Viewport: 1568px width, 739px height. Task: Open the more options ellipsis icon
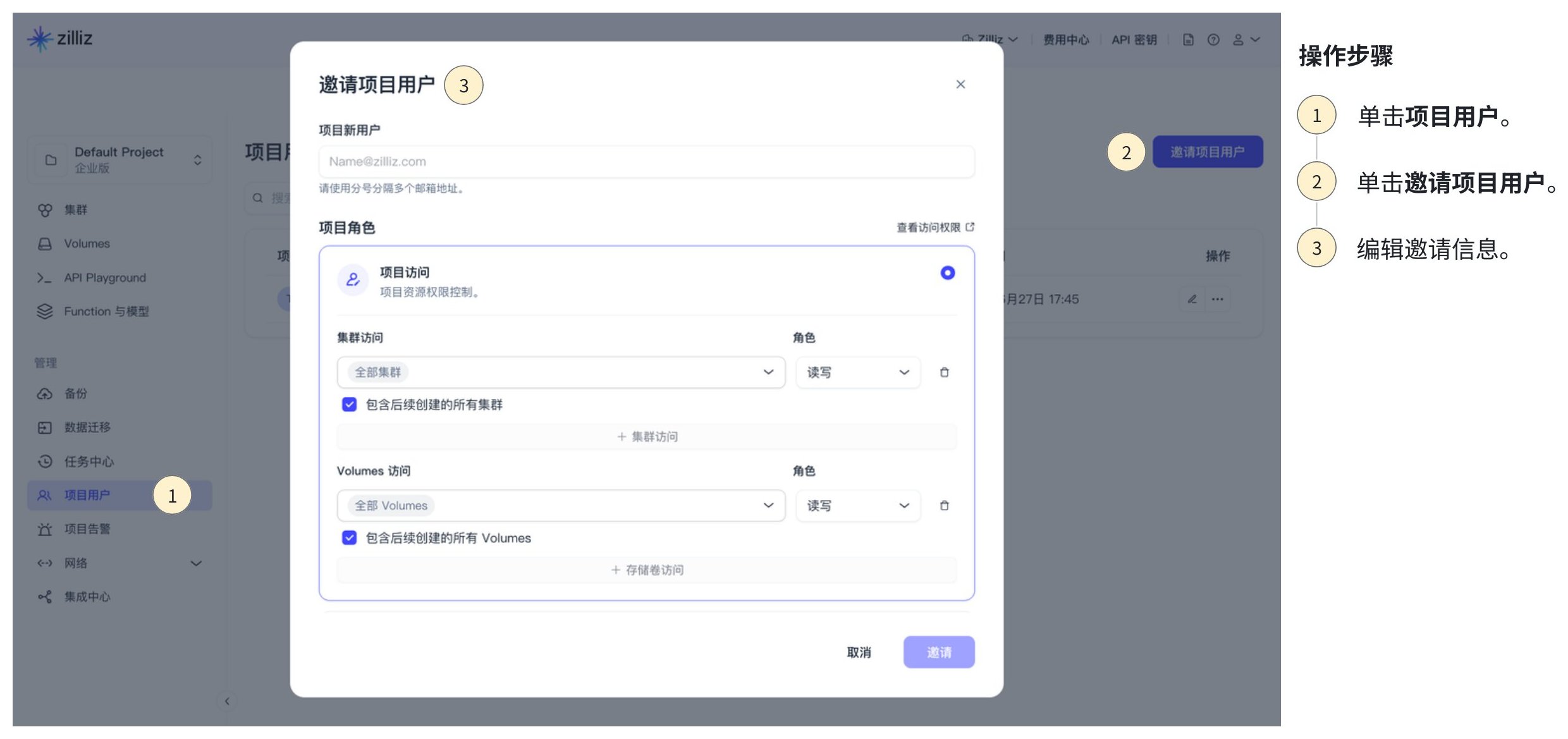click(x=1218, y=299)
